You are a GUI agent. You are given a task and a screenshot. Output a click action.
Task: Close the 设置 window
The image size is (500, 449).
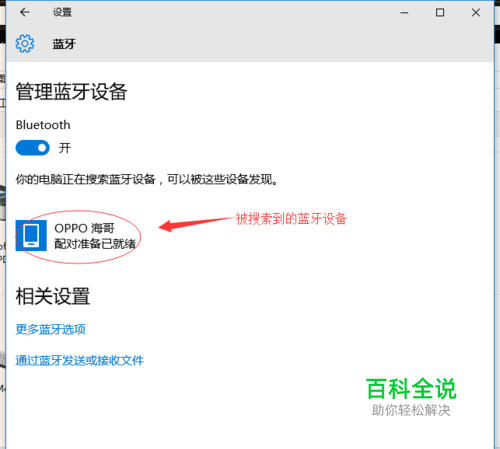[x=476, y=13]
